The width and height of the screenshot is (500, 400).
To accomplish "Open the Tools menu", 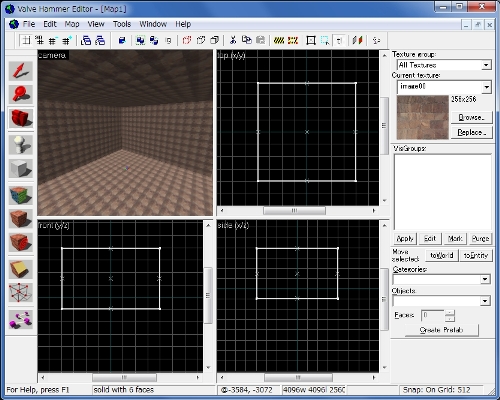I will (122, 24).
